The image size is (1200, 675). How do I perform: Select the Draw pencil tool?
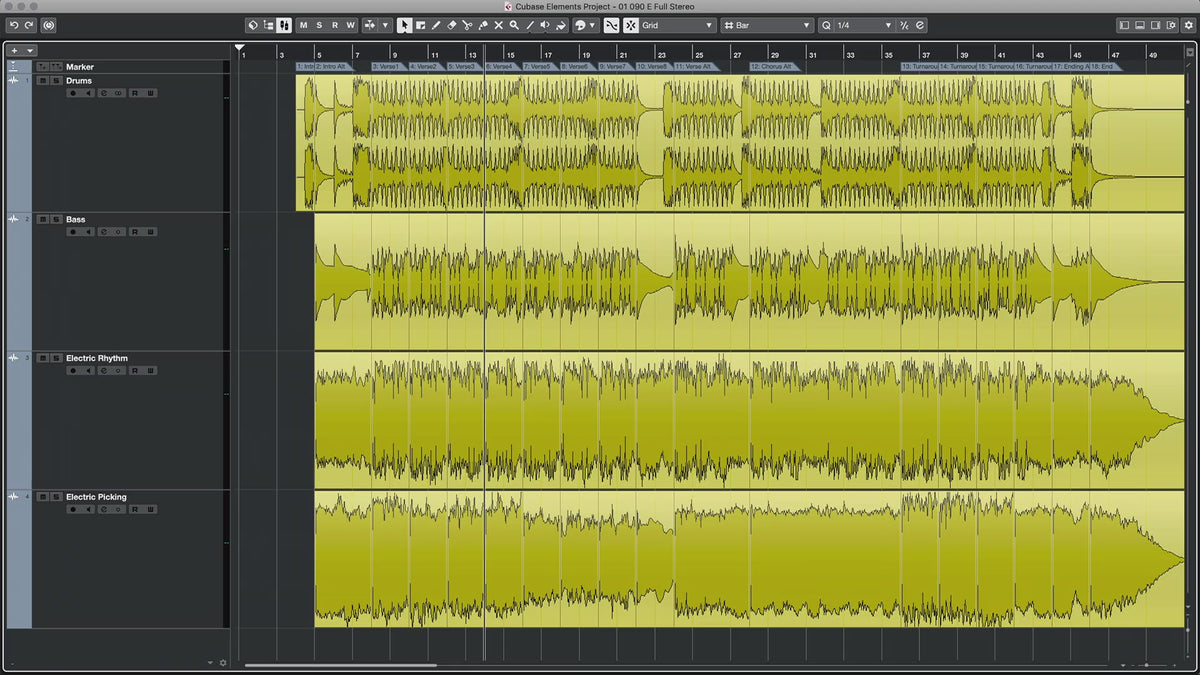[x=436, y=25]
